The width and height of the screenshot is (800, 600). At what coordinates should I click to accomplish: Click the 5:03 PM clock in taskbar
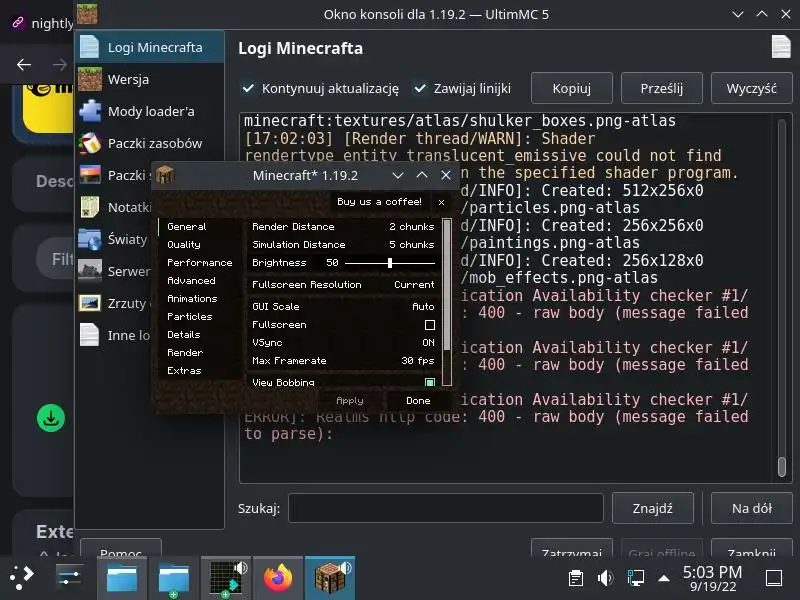click(712, 578)
